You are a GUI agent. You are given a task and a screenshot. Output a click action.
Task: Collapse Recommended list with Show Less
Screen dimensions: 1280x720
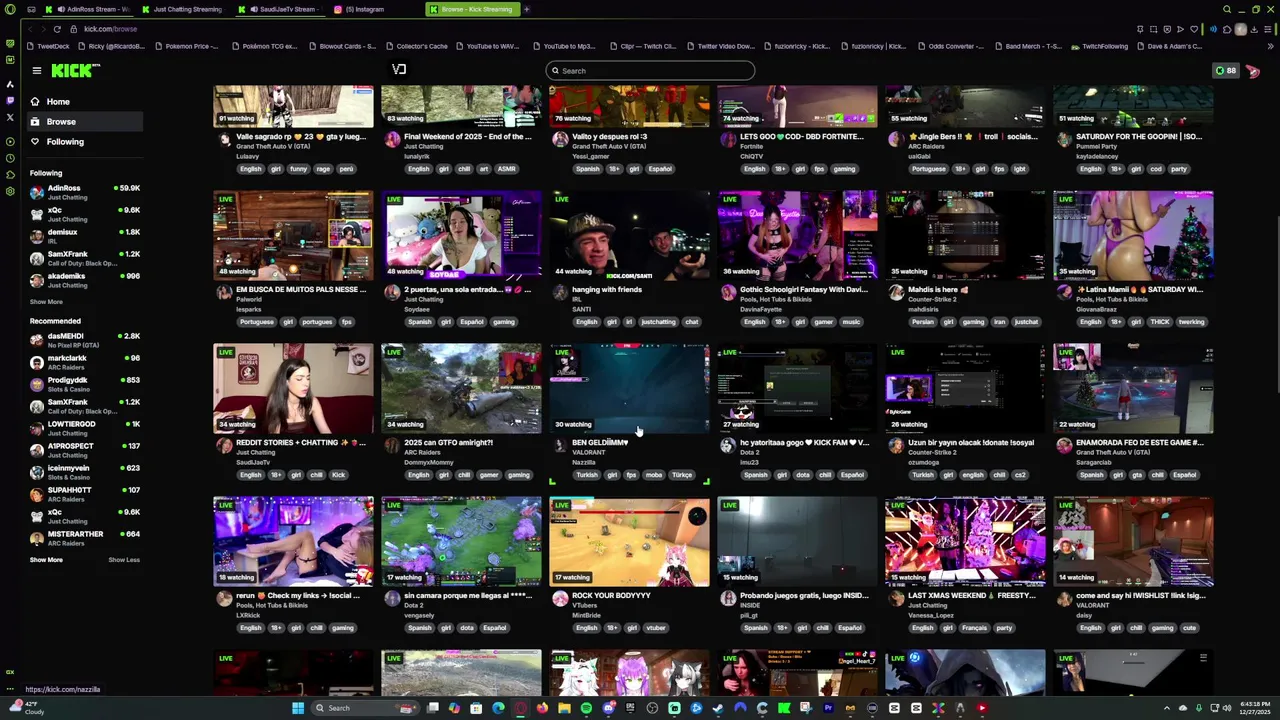pyautogui.click(x=124, y=559)
